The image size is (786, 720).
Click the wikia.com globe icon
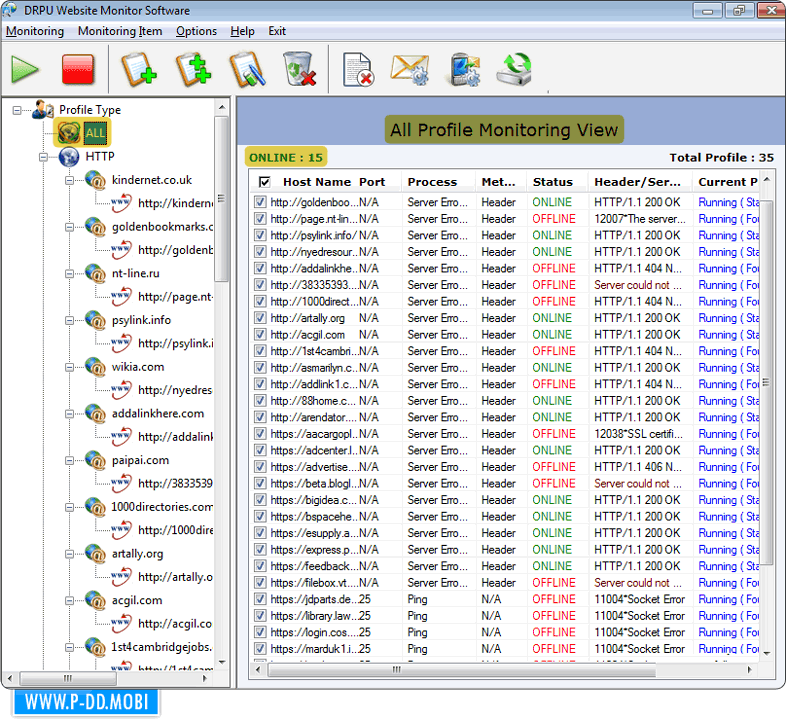coord(95,367)
